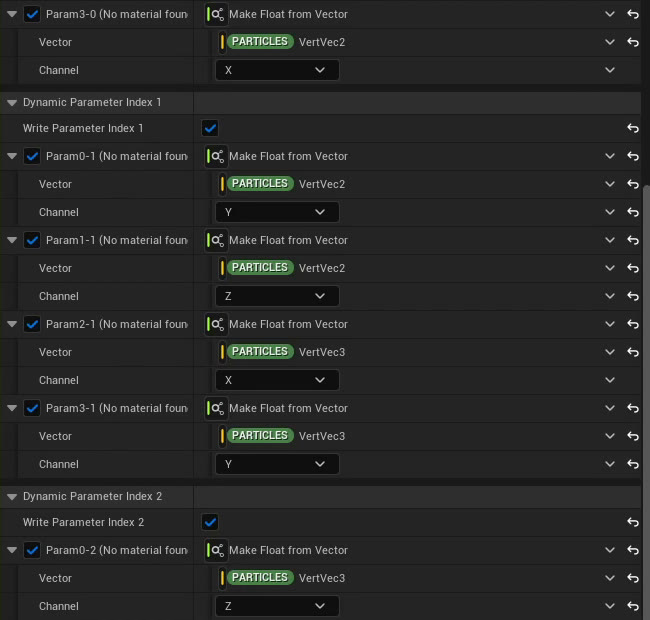This screenshot has height=620, width=650.
Task: Collapse the Param0-1 row
Action: pos(12,156)
